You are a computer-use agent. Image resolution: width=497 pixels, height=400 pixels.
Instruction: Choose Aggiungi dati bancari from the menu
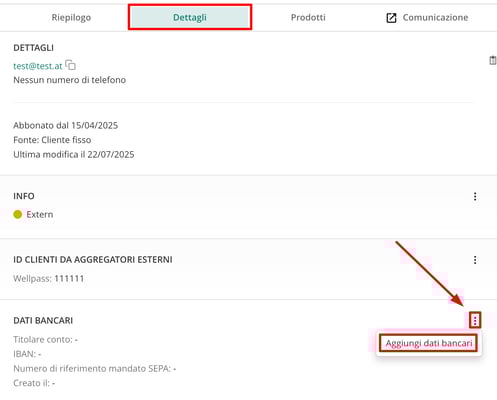(x=429, y=343)
